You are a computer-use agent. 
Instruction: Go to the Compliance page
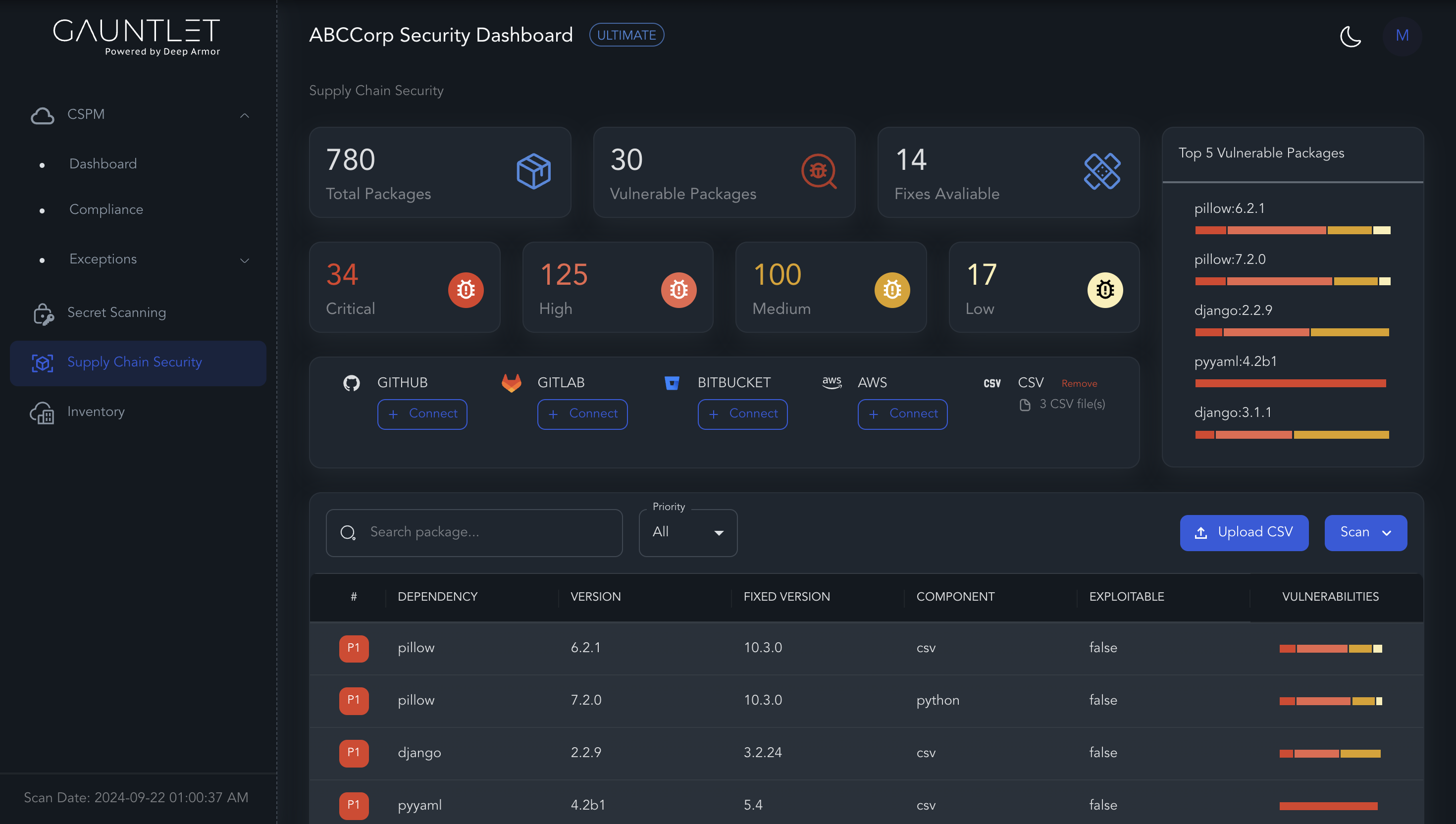pos(106,209)
